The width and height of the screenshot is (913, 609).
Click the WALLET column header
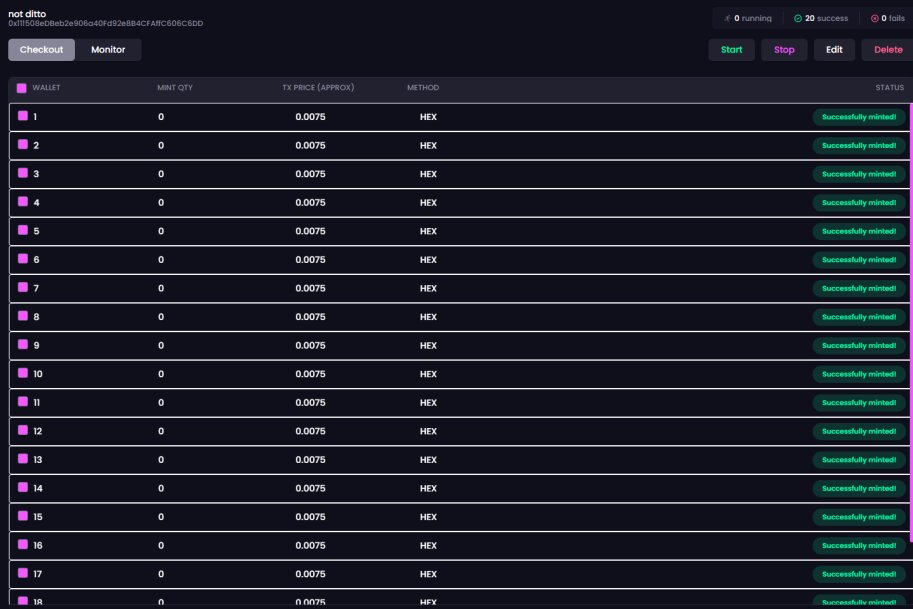pyautogui.click(x=46, y=87)
